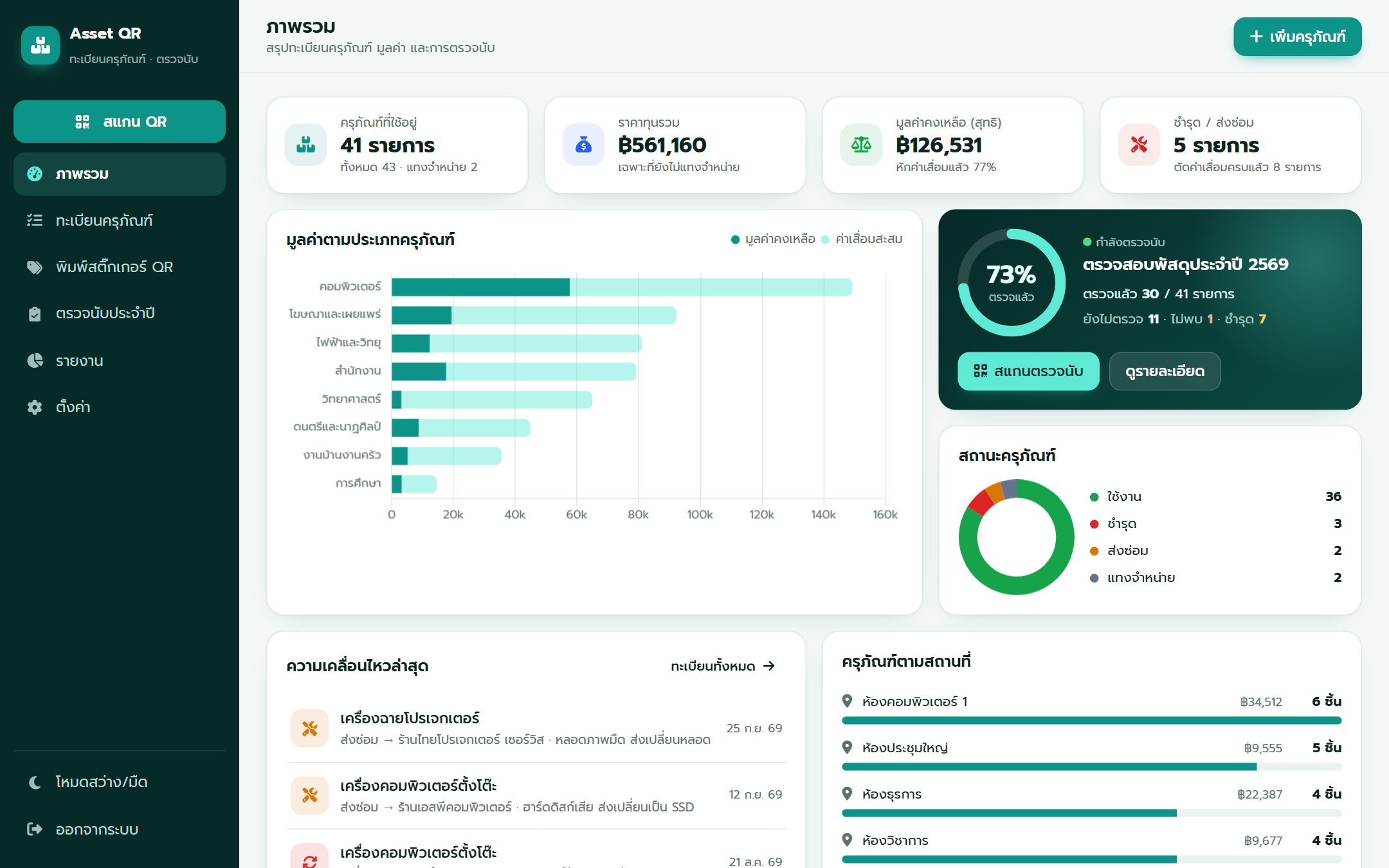Click สแกนตรวจนับ button
The width and height of the screenshot is (1389, 868).
tap(1028, 371)
